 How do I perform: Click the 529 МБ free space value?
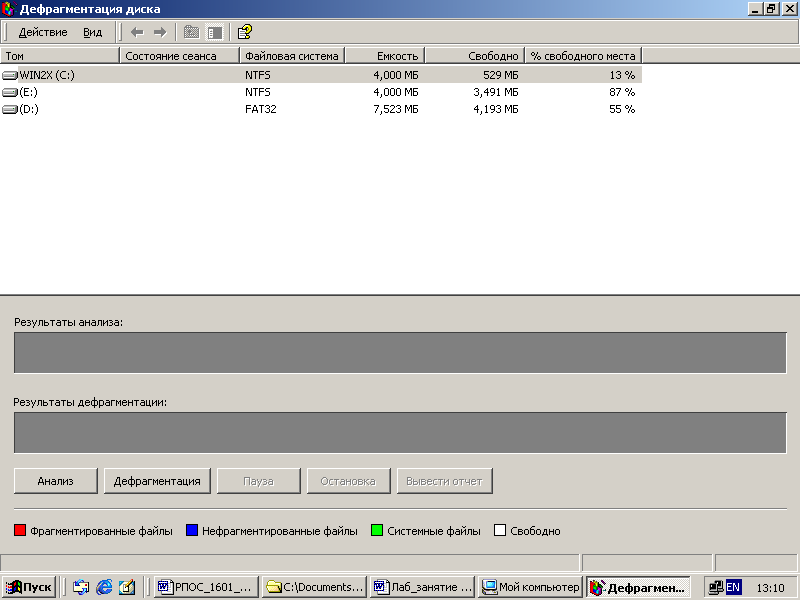pyautogui.click(x=501, y=75)
